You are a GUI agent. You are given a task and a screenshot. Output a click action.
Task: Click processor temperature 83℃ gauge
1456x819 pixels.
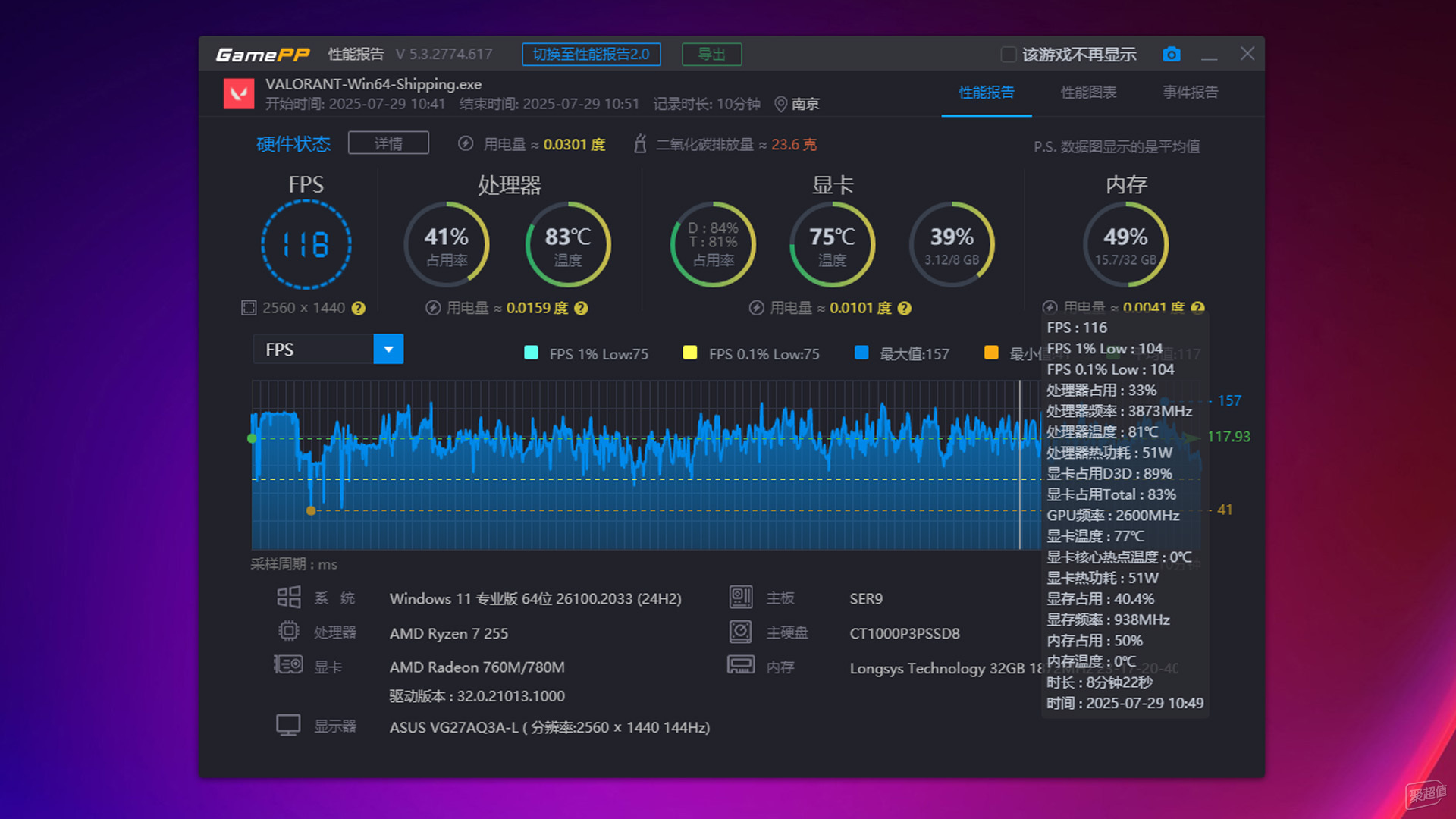point(567,244)
